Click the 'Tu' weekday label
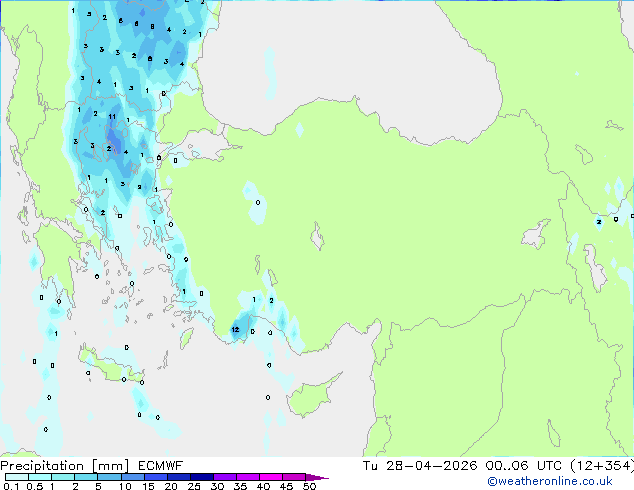634x490 pixels. (x=370, y=466)
